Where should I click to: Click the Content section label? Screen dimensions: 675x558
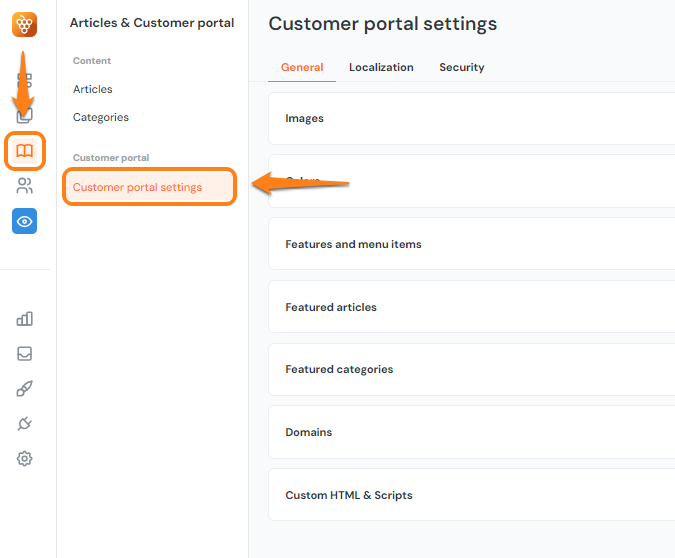(x=92, y=61)
